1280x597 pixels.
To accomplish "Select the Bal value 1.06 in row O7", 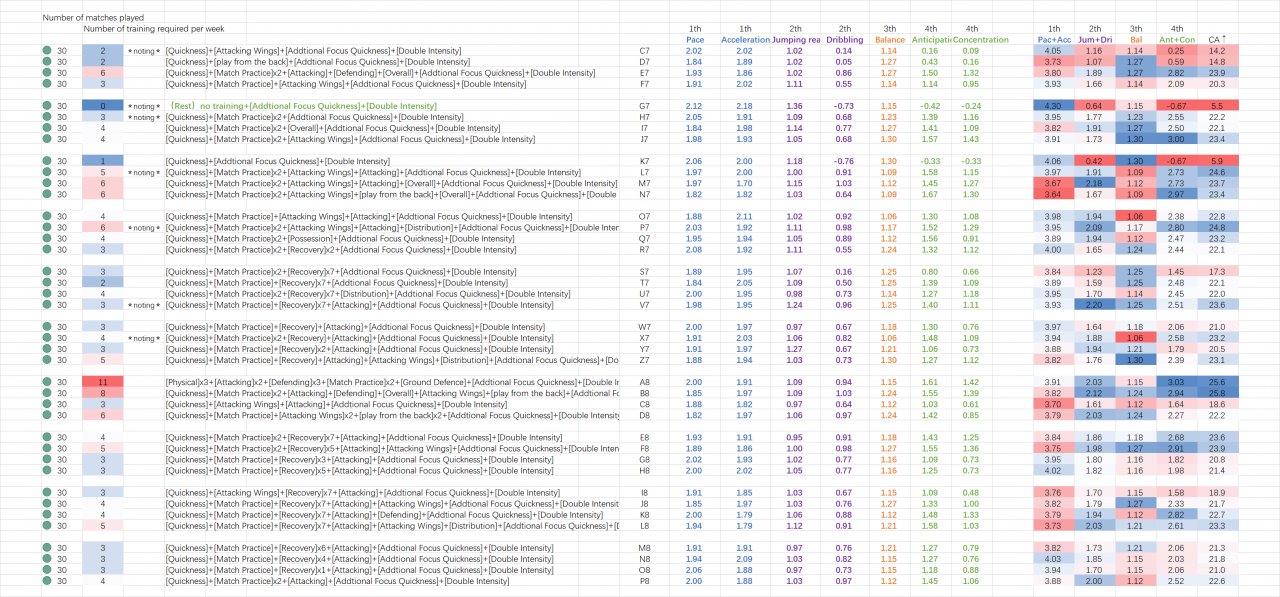I will coord(1135,216).
